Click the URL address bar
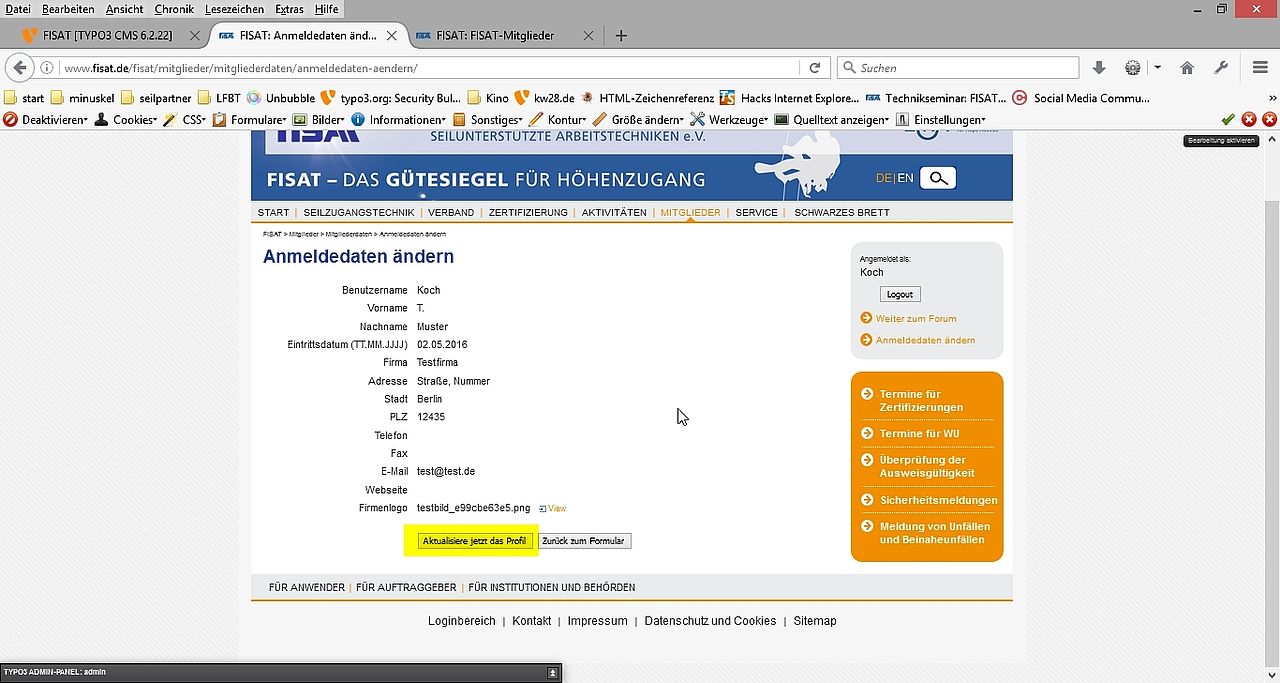The height and width of the screenshot is (683, 1280). (x=430, y=68)
